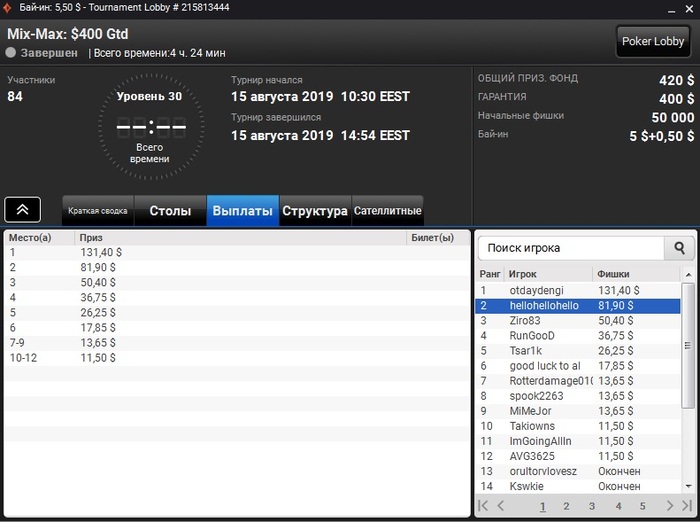The height and width of the screenshot is (522, 700).
Task: Select player Ziro83 row
Action: pyautogui.click(x=578, y=321)
